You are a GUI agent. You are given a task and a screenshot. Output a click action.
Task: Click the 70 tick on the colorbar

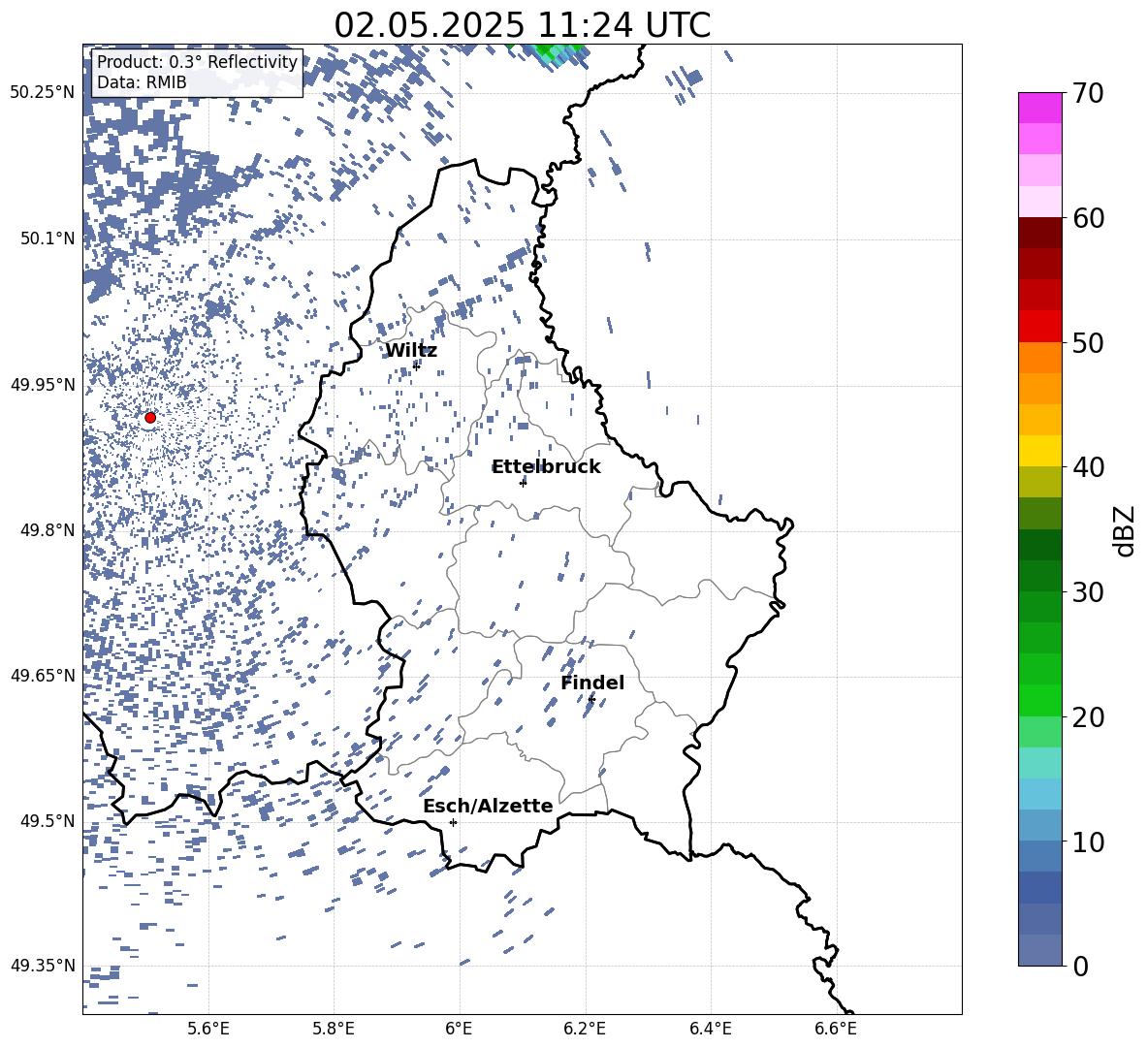point(1088,93)
